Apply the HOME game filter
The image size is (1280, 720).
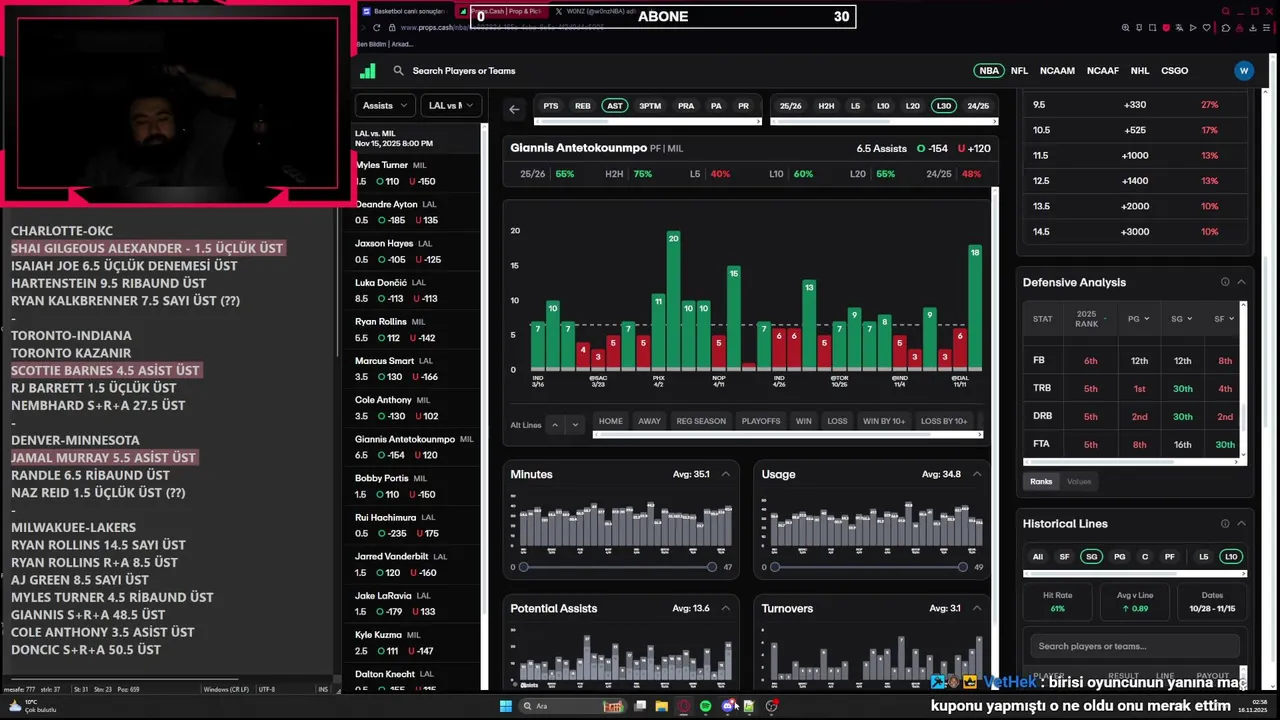pyautogui.click(x=611, y=421)
